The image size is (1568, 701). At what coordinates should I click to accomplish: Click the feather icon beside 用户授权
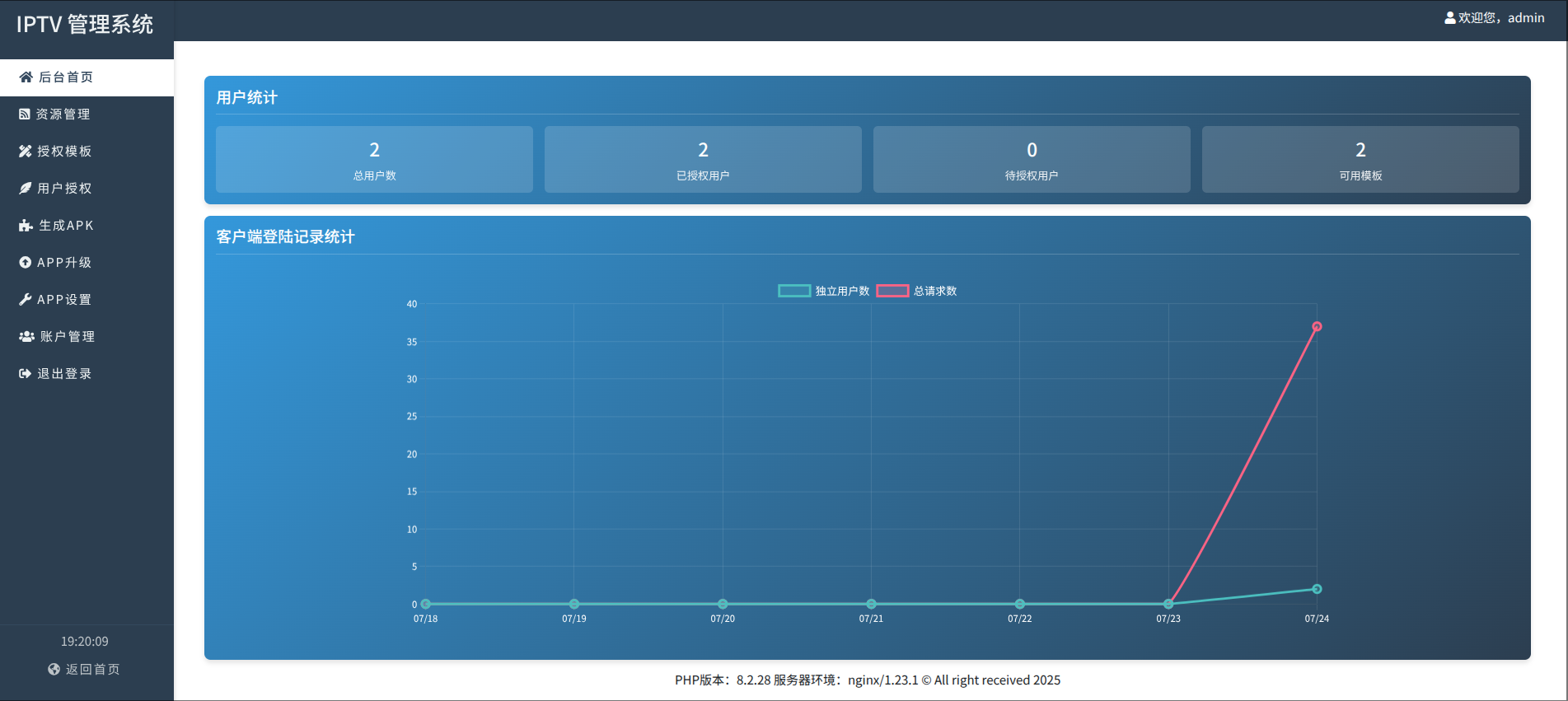[x=26, y=189]
